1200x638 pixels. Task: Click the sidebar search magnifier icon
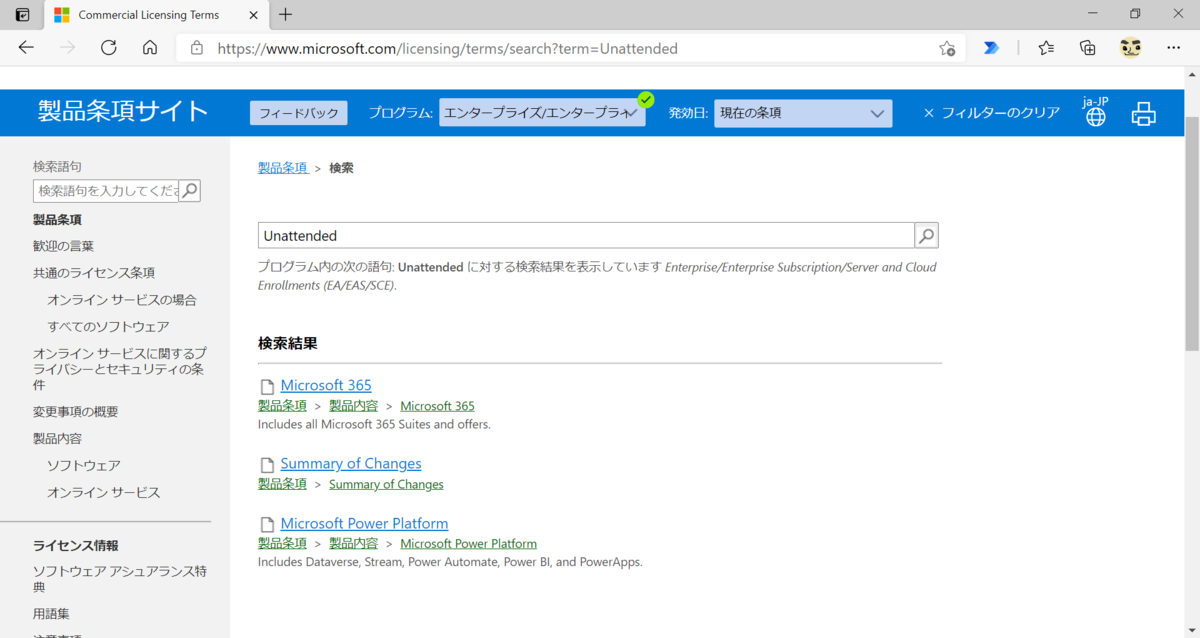(x=189, y=190)
